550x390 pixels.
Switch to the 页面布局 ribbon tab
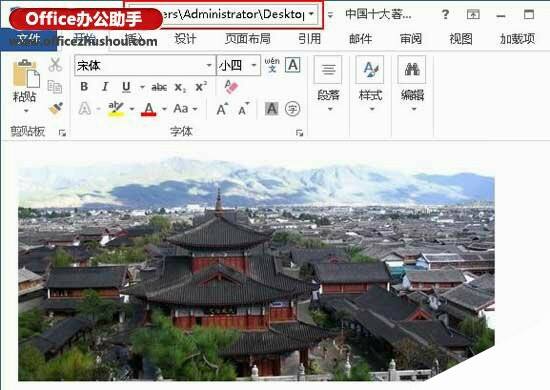pos(248,39)
